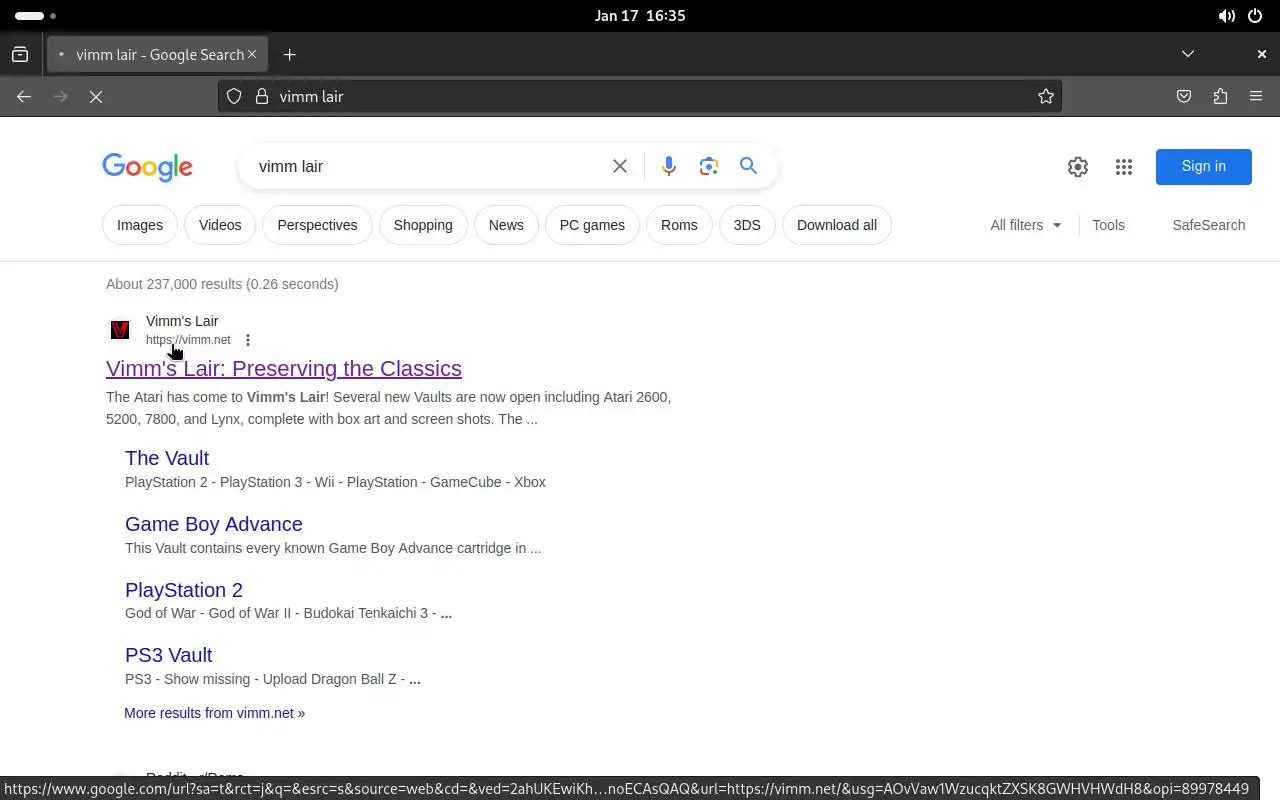This screenshot has height=800, width=1280.
Task: Click the Google logo
Action: [147, 167]
